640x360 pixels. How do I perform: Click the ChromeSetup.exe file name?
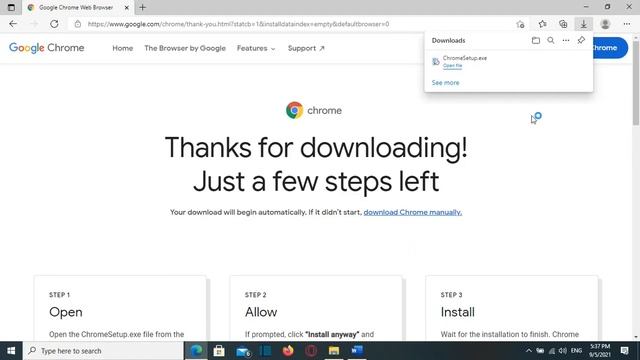464,58
